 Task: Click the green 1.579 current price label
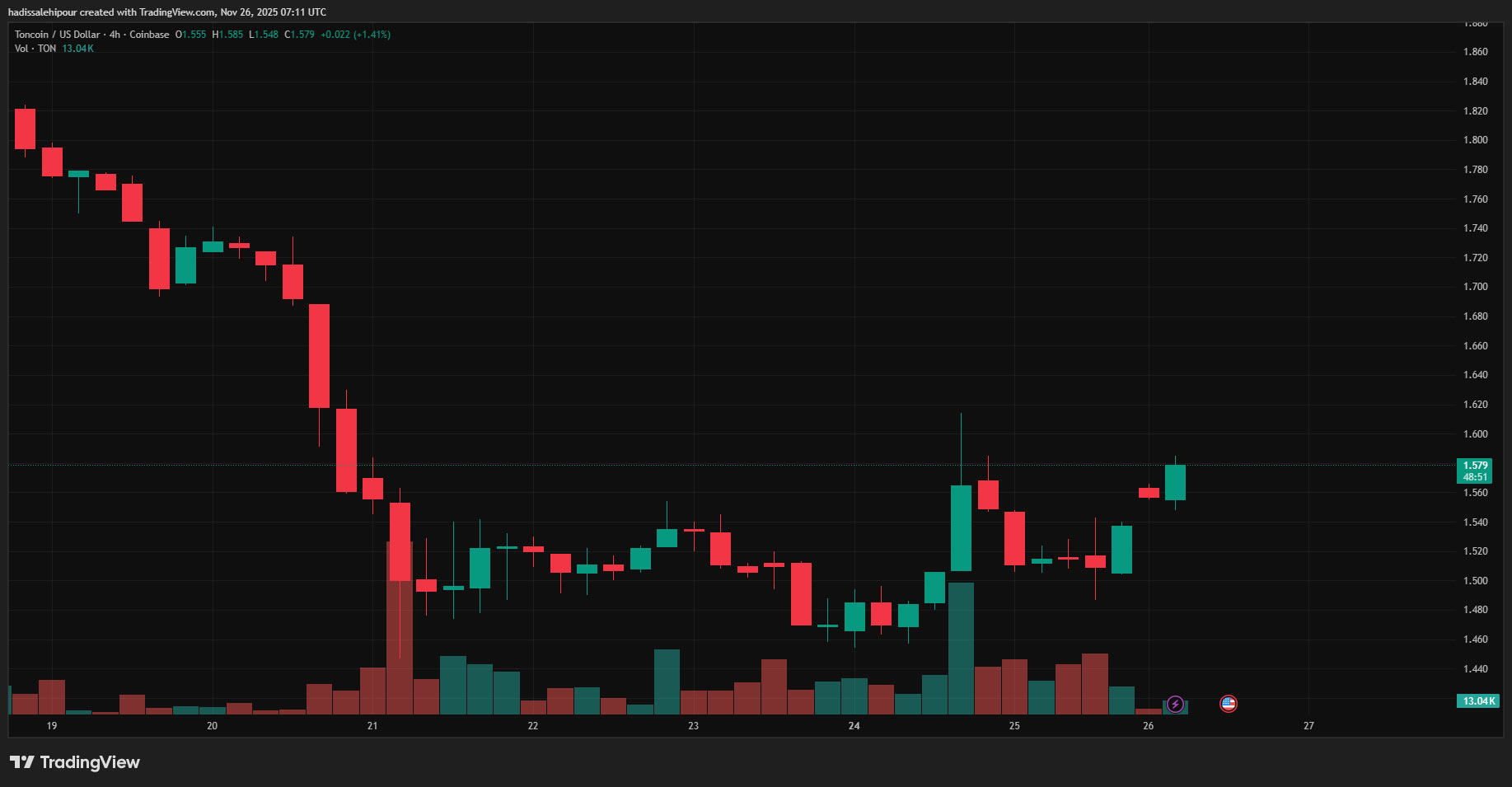(x=1475, y=466)
